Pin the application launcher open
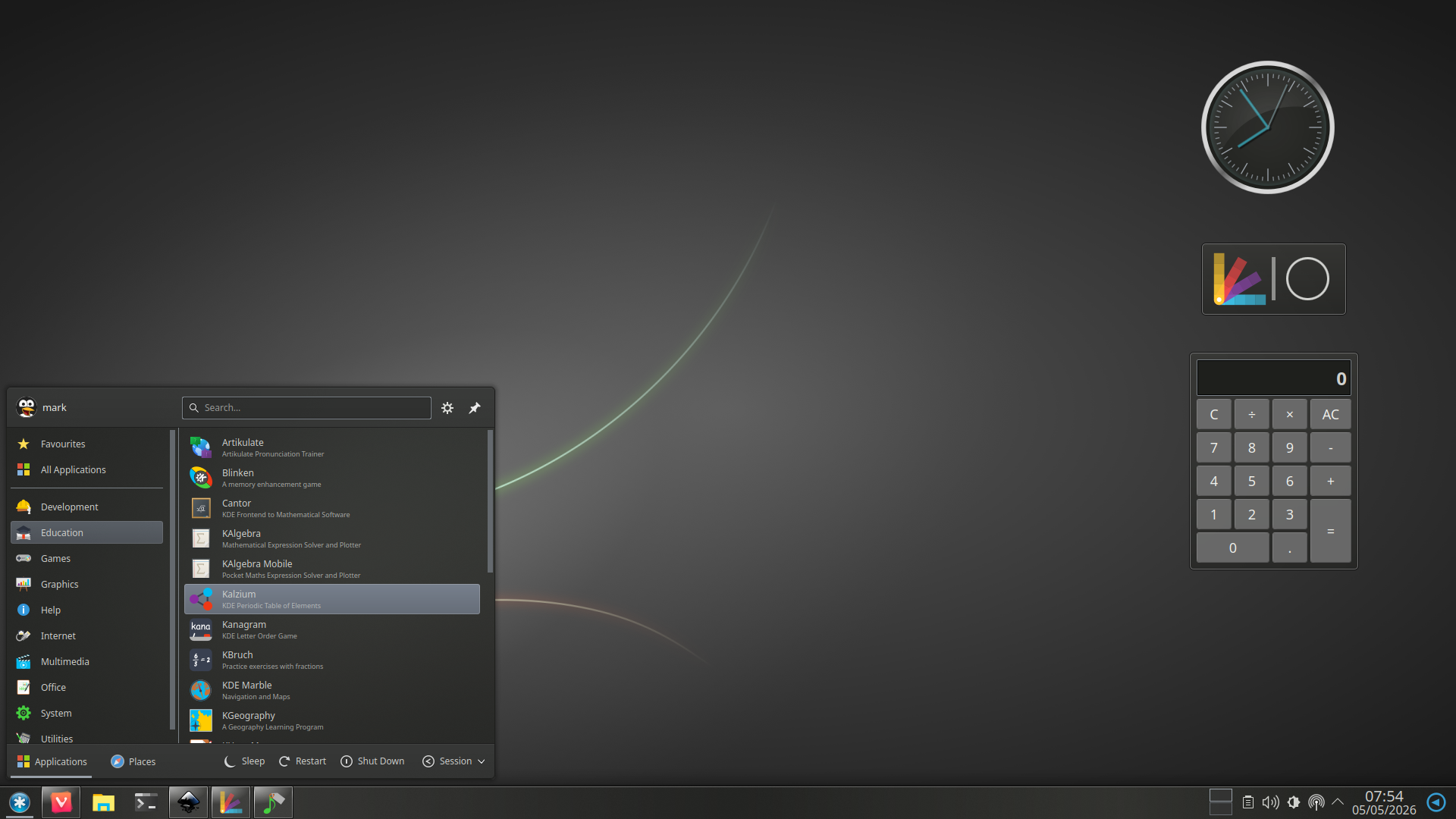Image resolution: width=1456 pixels, height=819 pixels. pyautogui.click(x=475, y=408)
